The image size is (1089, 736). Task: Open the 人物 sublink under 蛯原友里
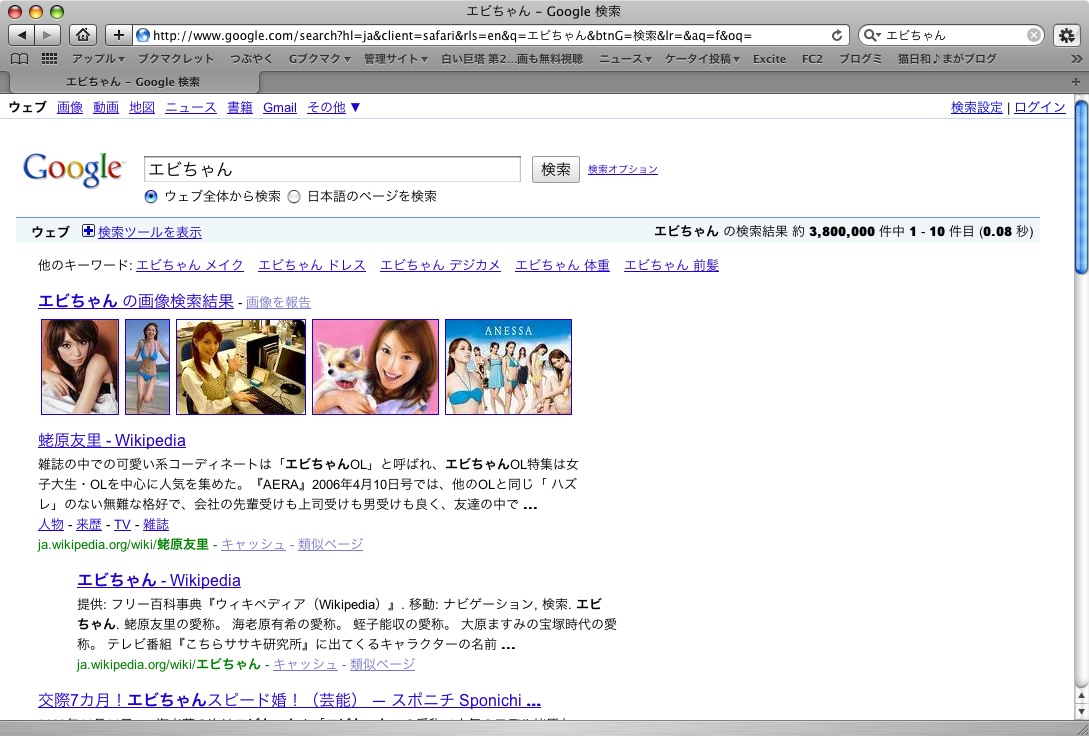(x=51, y=525)
